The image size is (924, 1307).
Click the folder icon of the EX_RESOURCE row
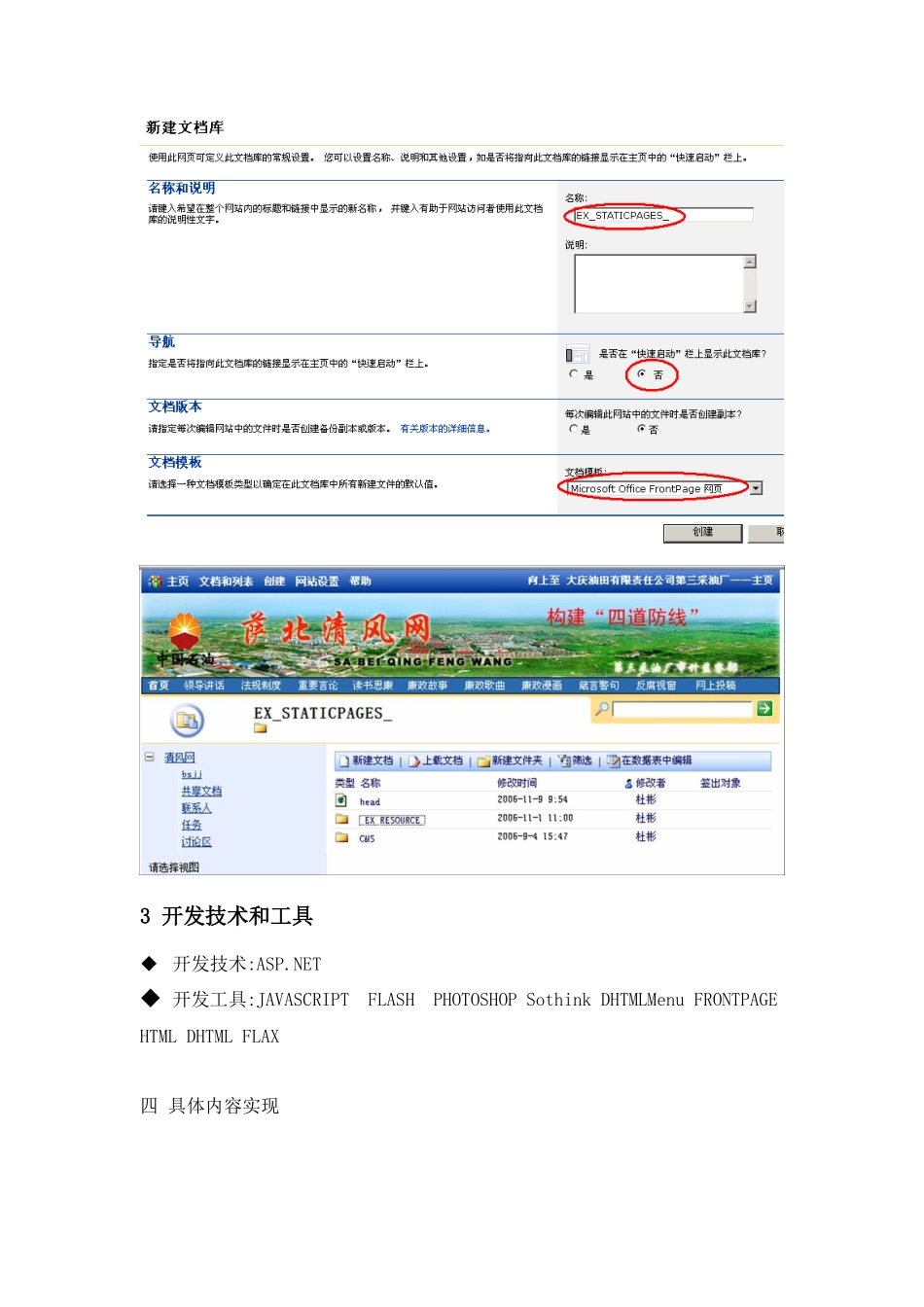(x=341, y=819)
